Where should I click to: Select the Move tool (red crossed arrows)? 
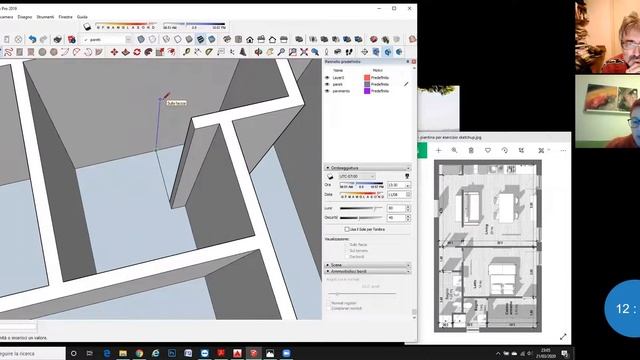click(114, 52)
